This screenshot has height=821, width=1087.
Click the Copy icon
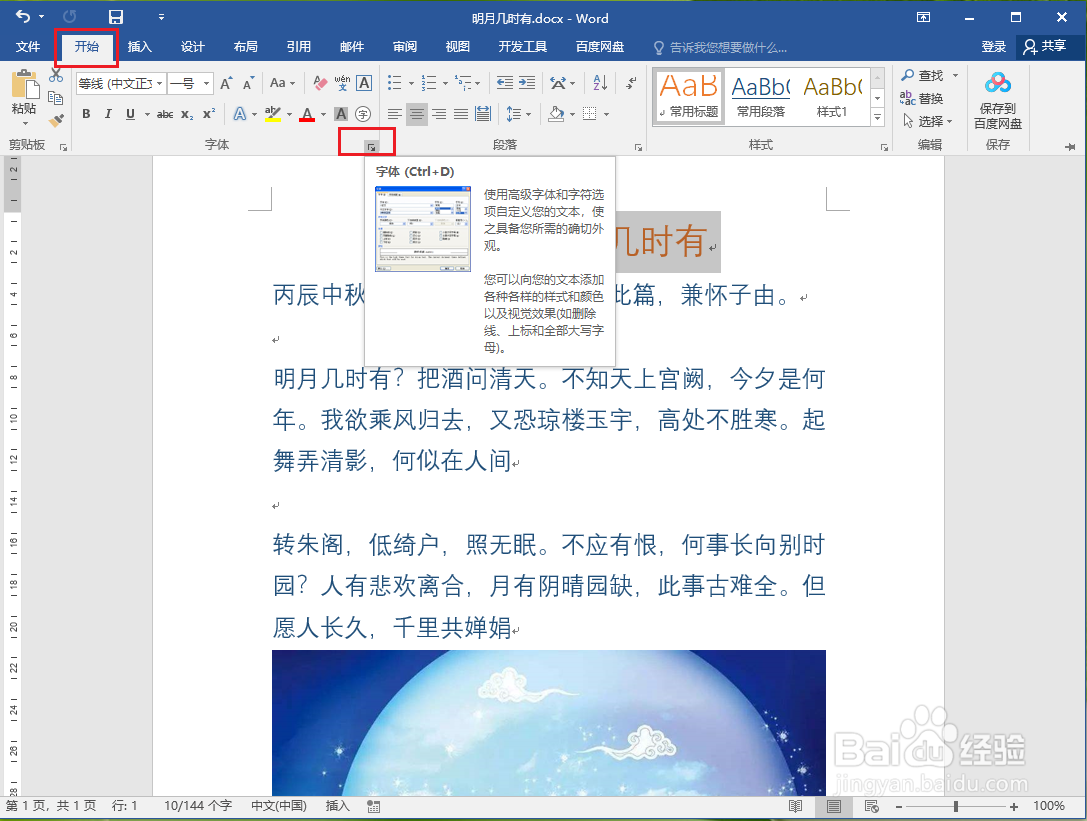tap(56, 98)
